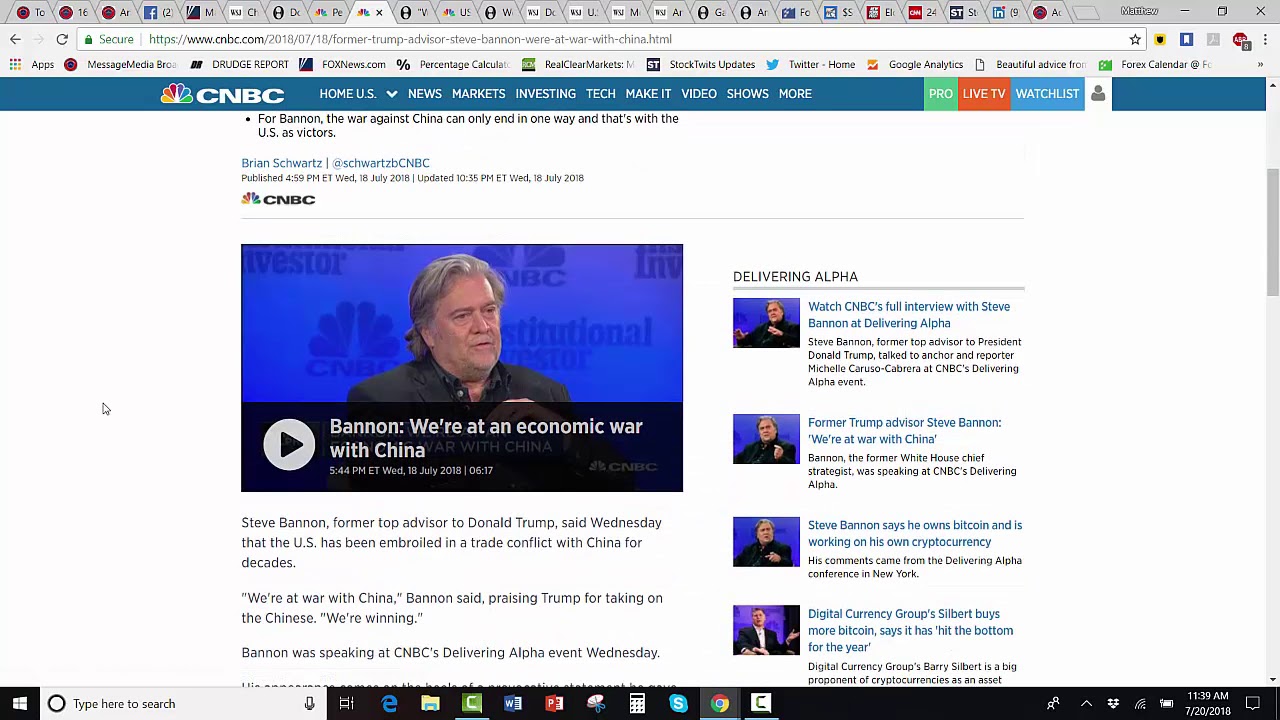Screen dimensions: 1280x720
Task: Open Dropbox tray icon
Action: click(x=1113, y=704)
